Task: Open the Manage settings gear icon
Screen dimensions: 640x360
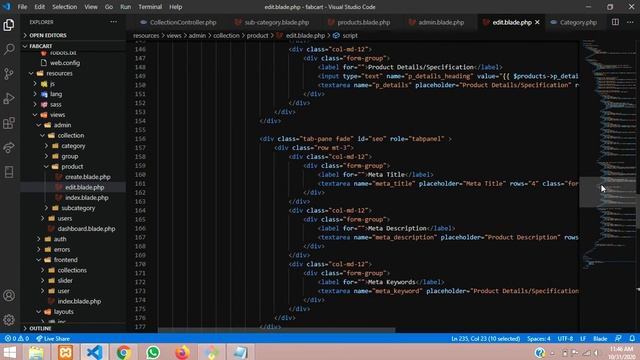Action: click(9, 320)
